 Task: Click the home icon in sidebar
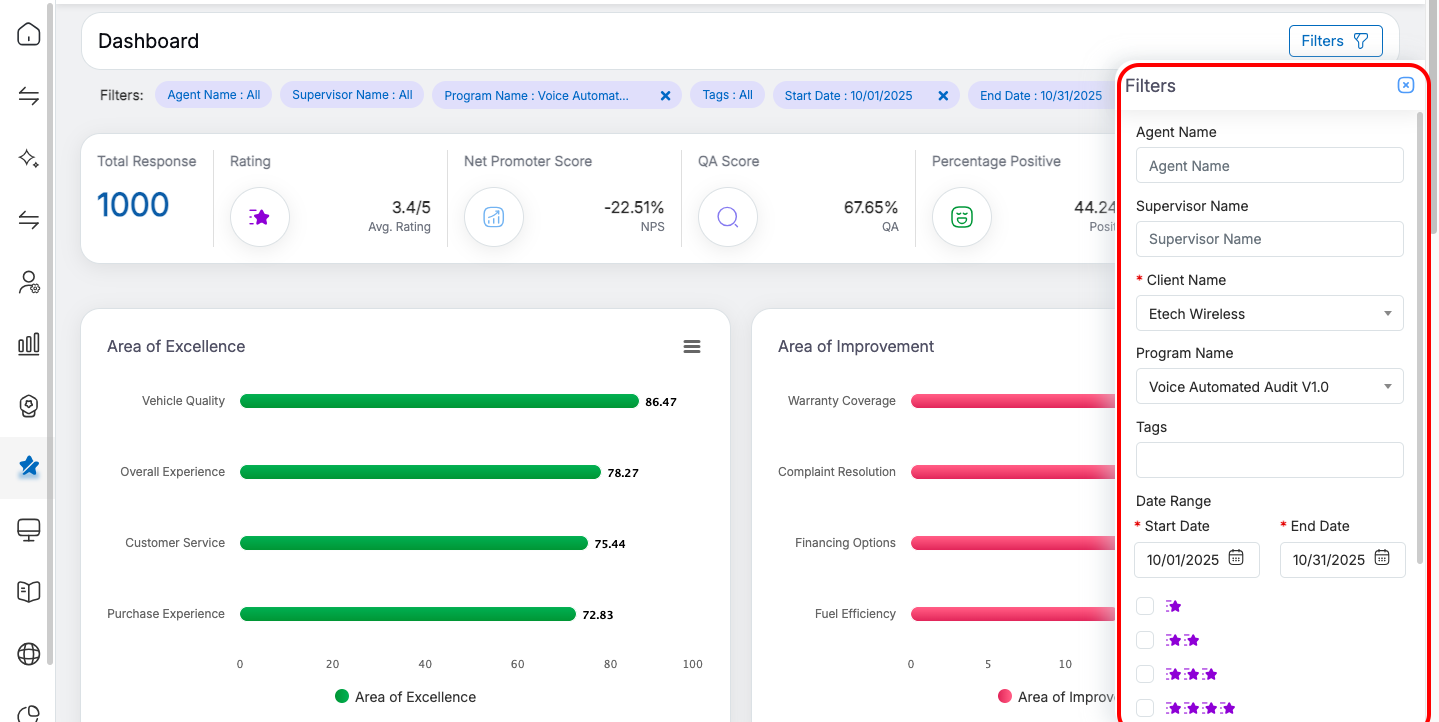29,35
